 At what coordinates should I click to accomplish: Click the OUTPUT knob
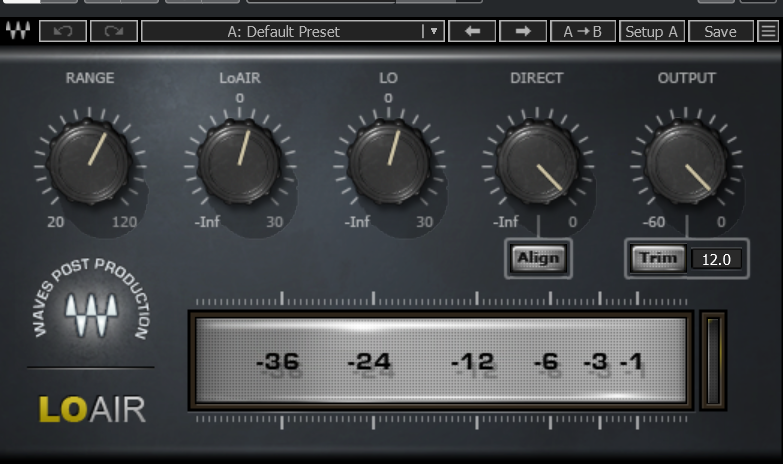pyautogui.click(x=686, y=162)
